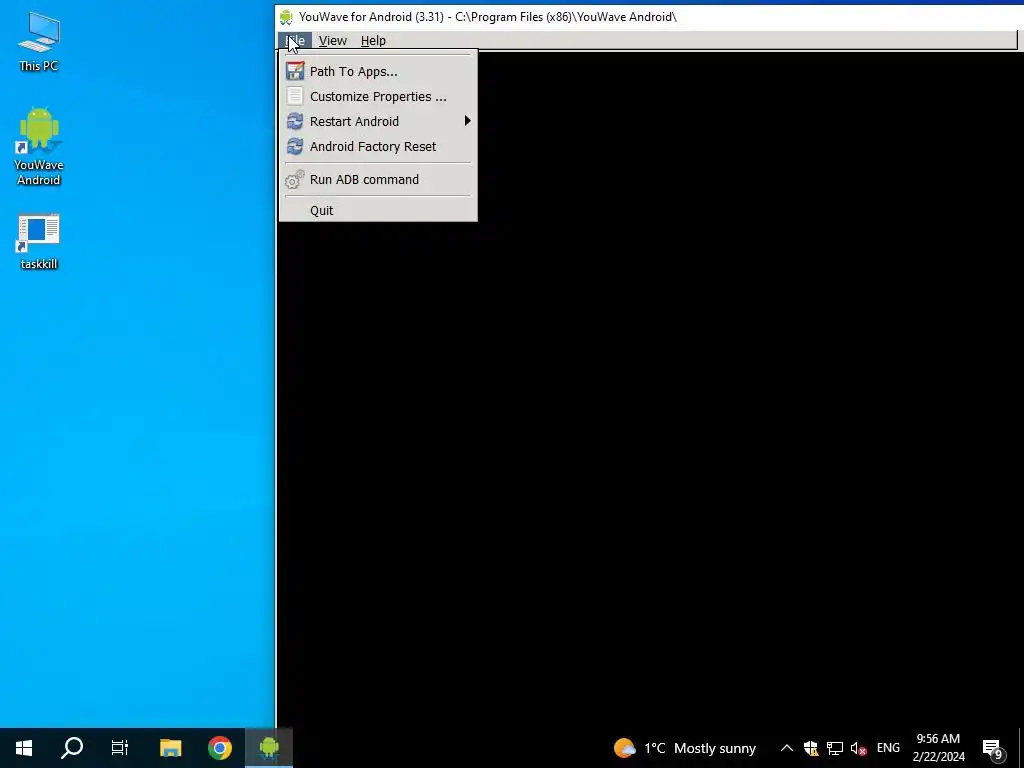1024x768 pixels.
Task: Click the YouWave title bar Android icon
Action: (x=286, y=17)
